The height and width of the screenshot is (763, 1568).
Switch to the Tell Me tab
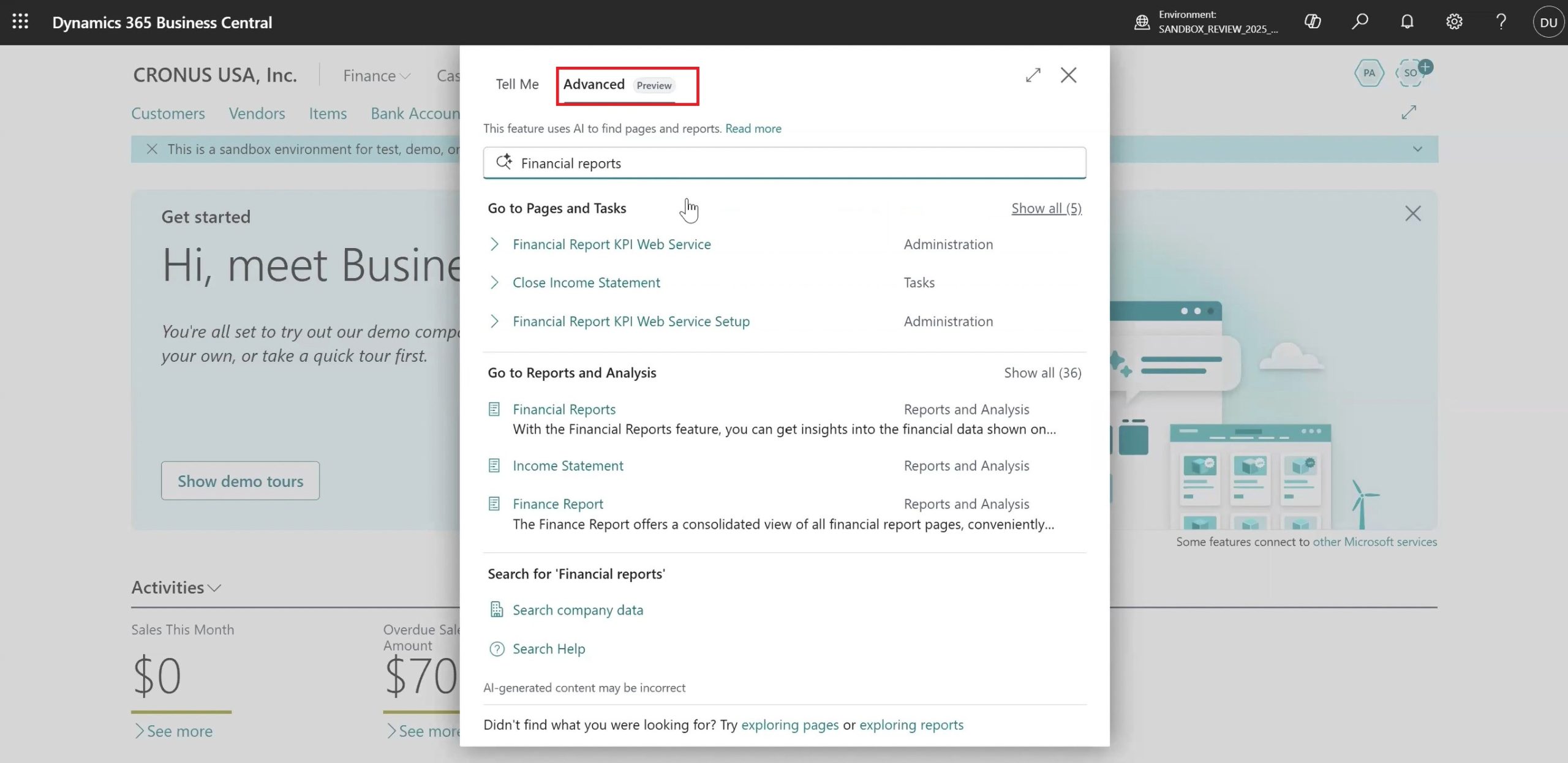517,85
